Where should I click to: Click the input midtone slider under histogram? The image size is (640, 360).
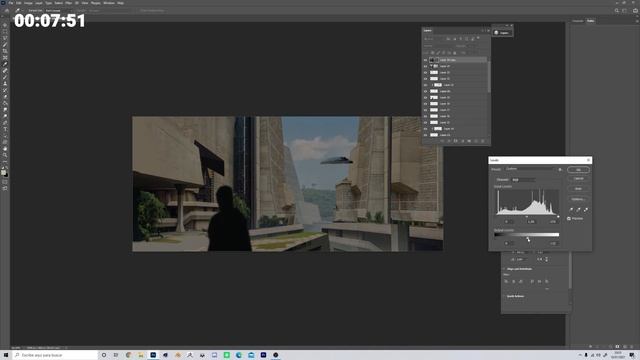[x=527, y=216]
